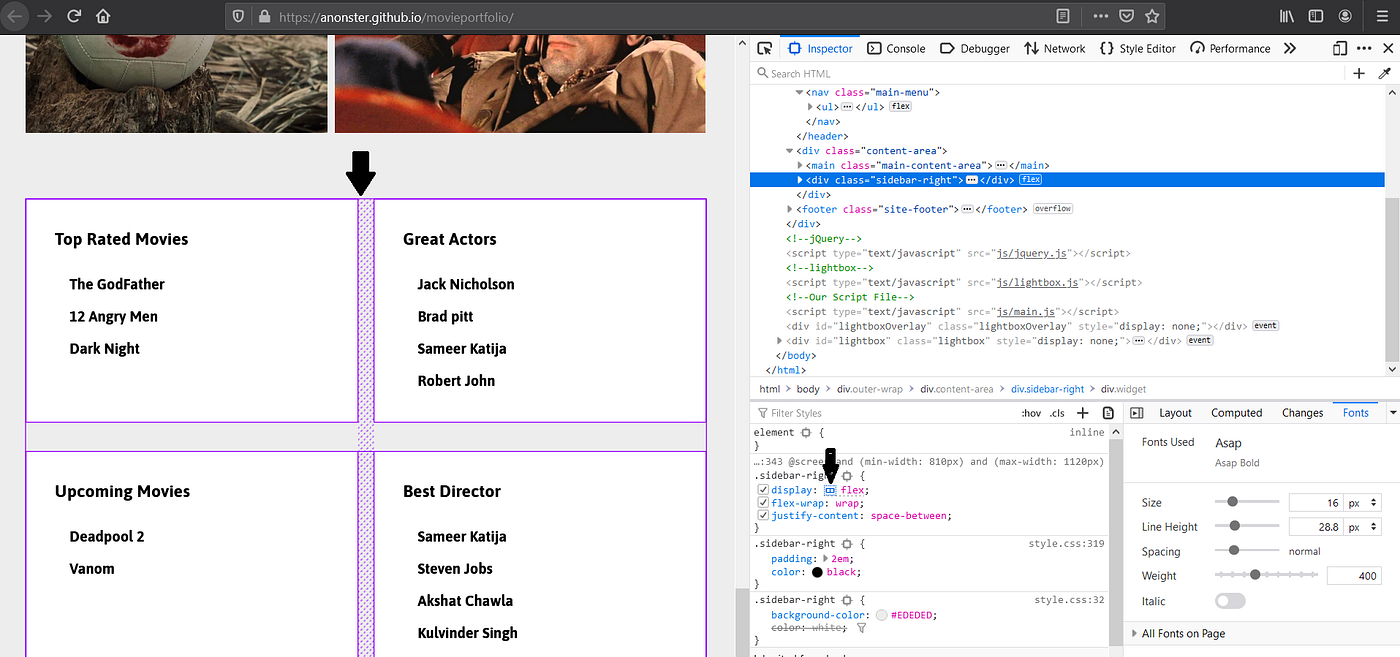Screen dimensions: 1400x657
Task: Open style.css:319 source link
Action: pyautogui.click(x=1066, y=544)
